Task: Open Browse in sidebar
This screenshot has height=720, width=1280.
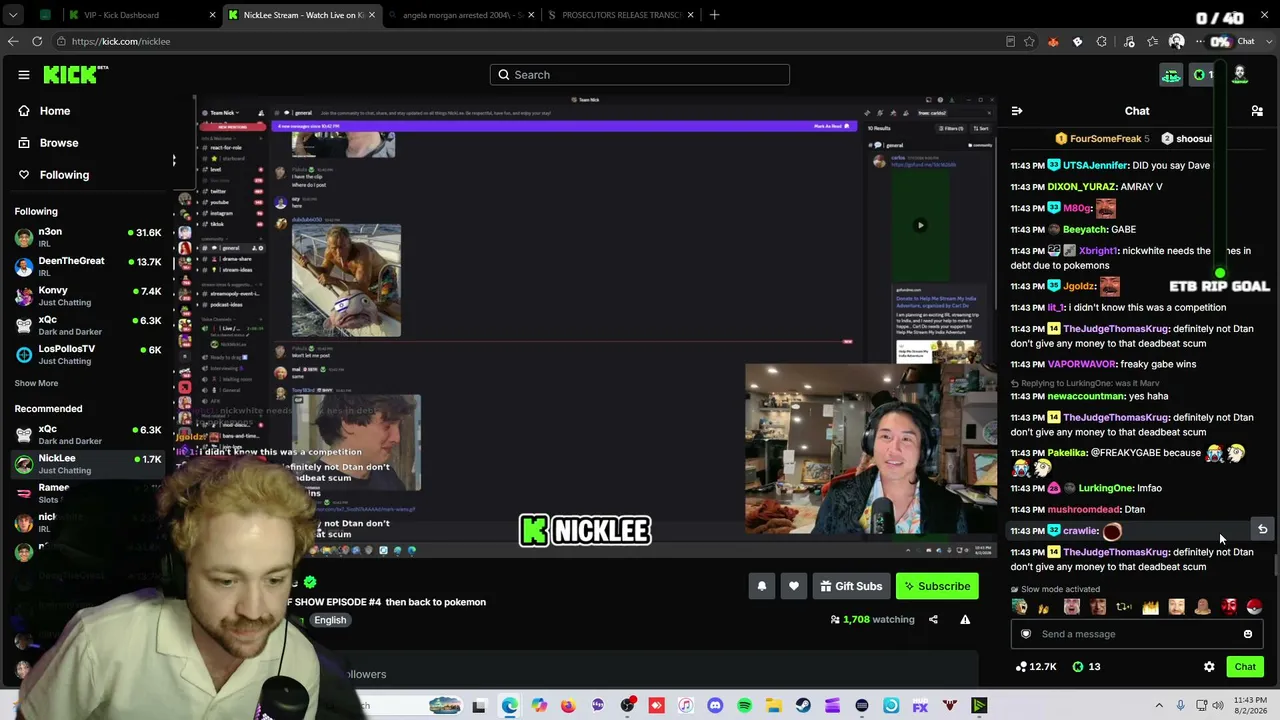Action: point(58,143)
